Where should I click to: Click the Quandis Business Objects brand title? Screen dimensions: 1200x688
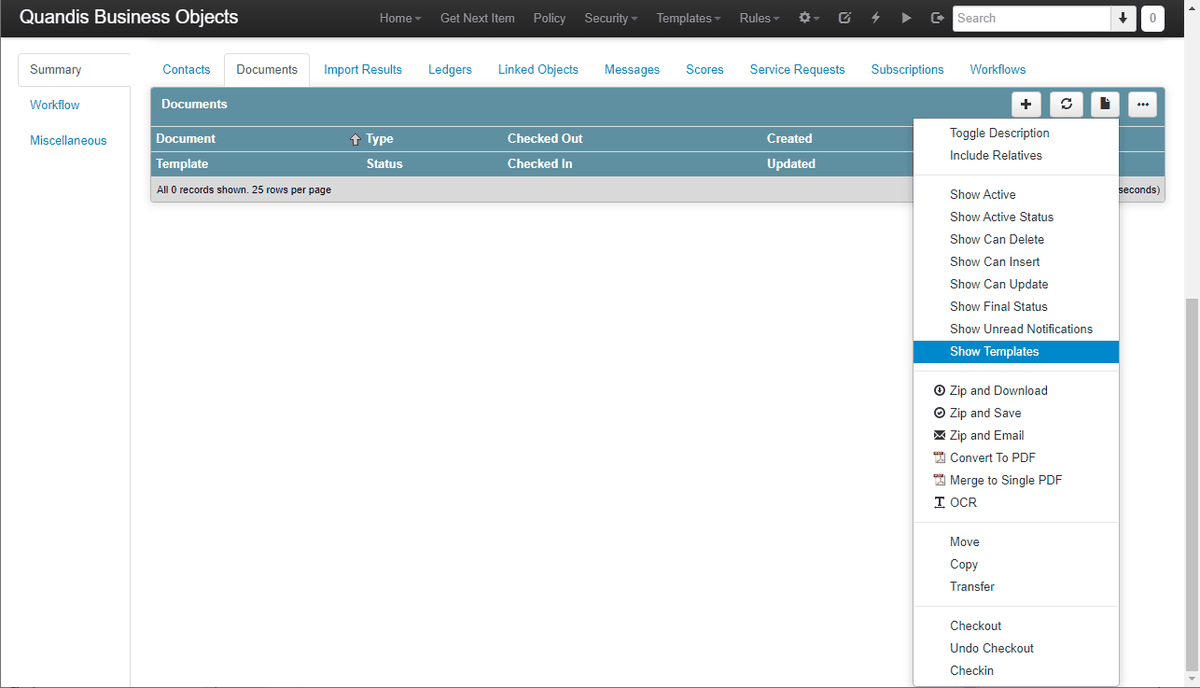click(x=129, y=17)
